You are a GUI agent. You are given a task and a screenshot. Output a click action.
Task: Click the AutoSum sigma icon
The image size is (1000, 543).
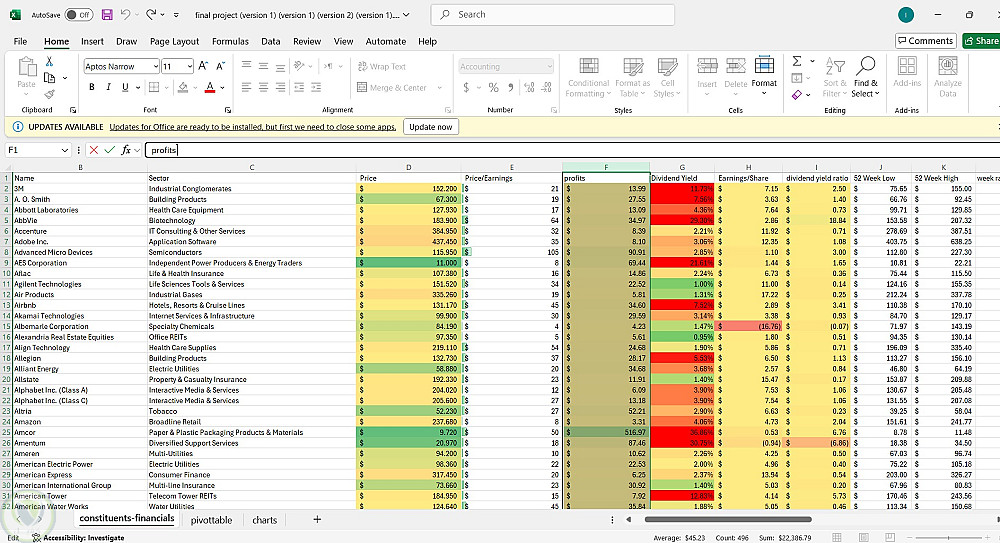coord(797,62)
